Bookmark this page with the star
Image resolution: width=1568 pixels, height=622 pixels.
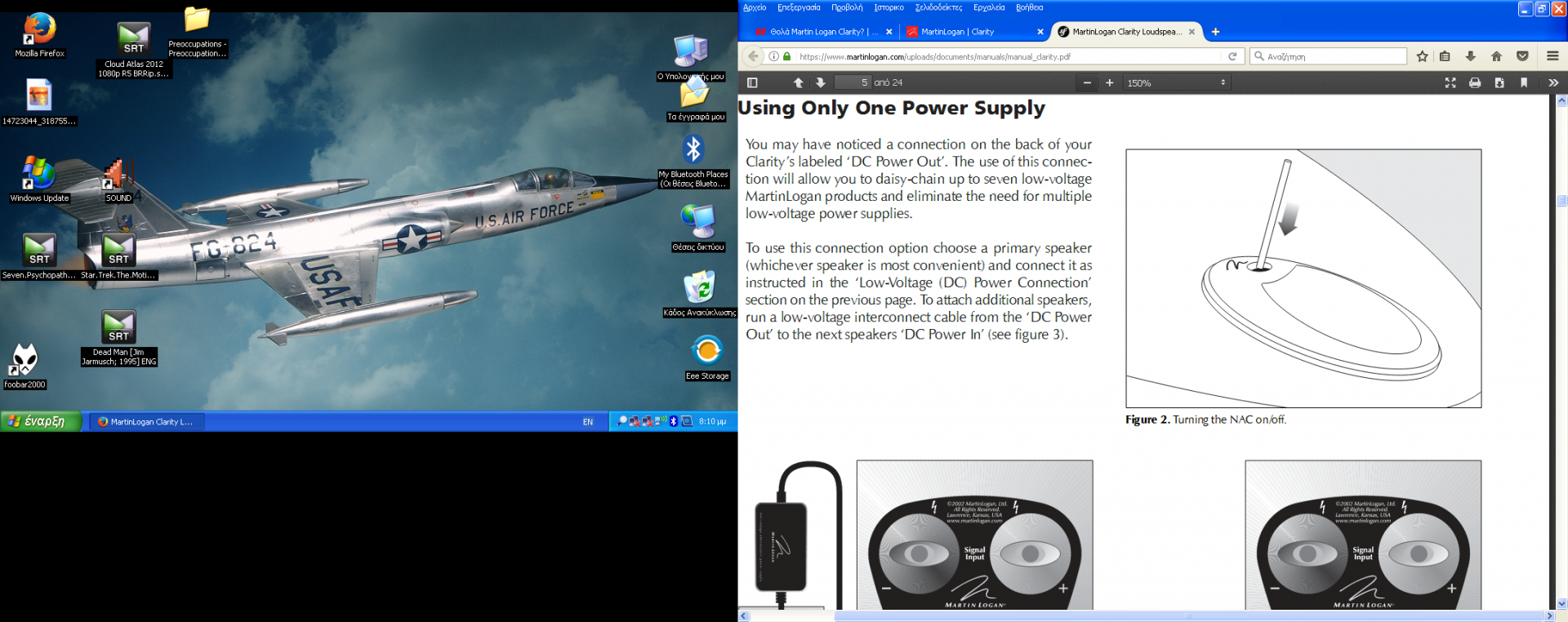[x=1423, y=56]
